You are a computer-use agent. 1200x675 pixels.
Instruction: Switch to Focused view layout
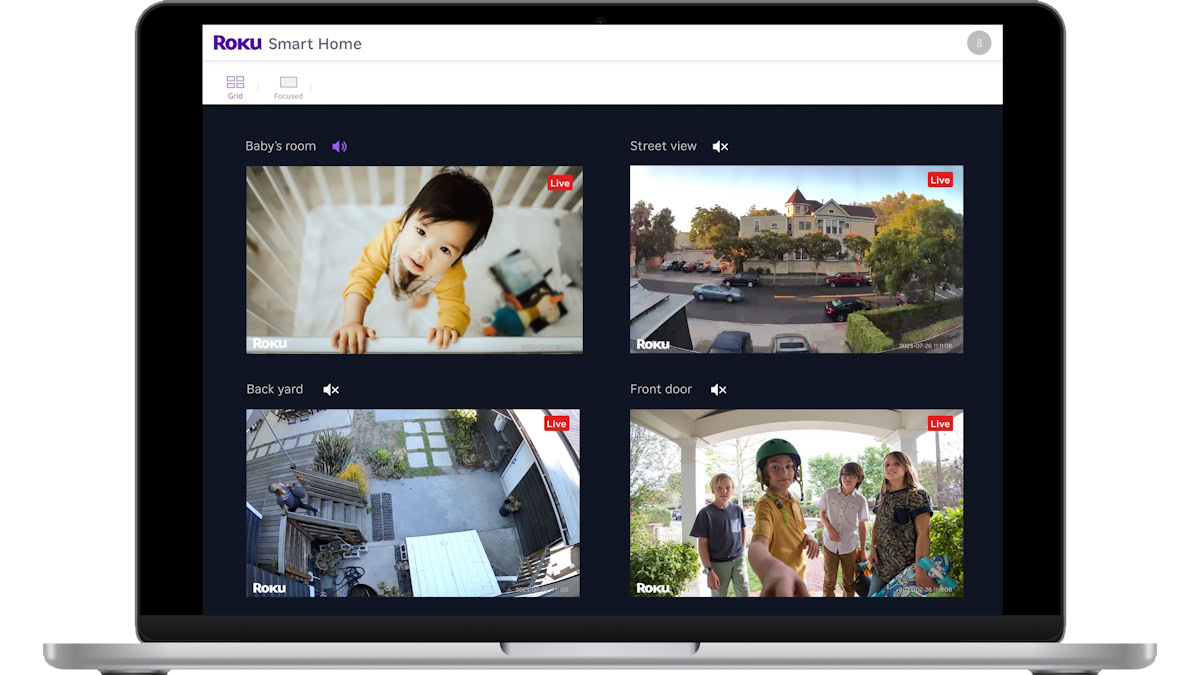pyautogui.click(x=288, y=86)
